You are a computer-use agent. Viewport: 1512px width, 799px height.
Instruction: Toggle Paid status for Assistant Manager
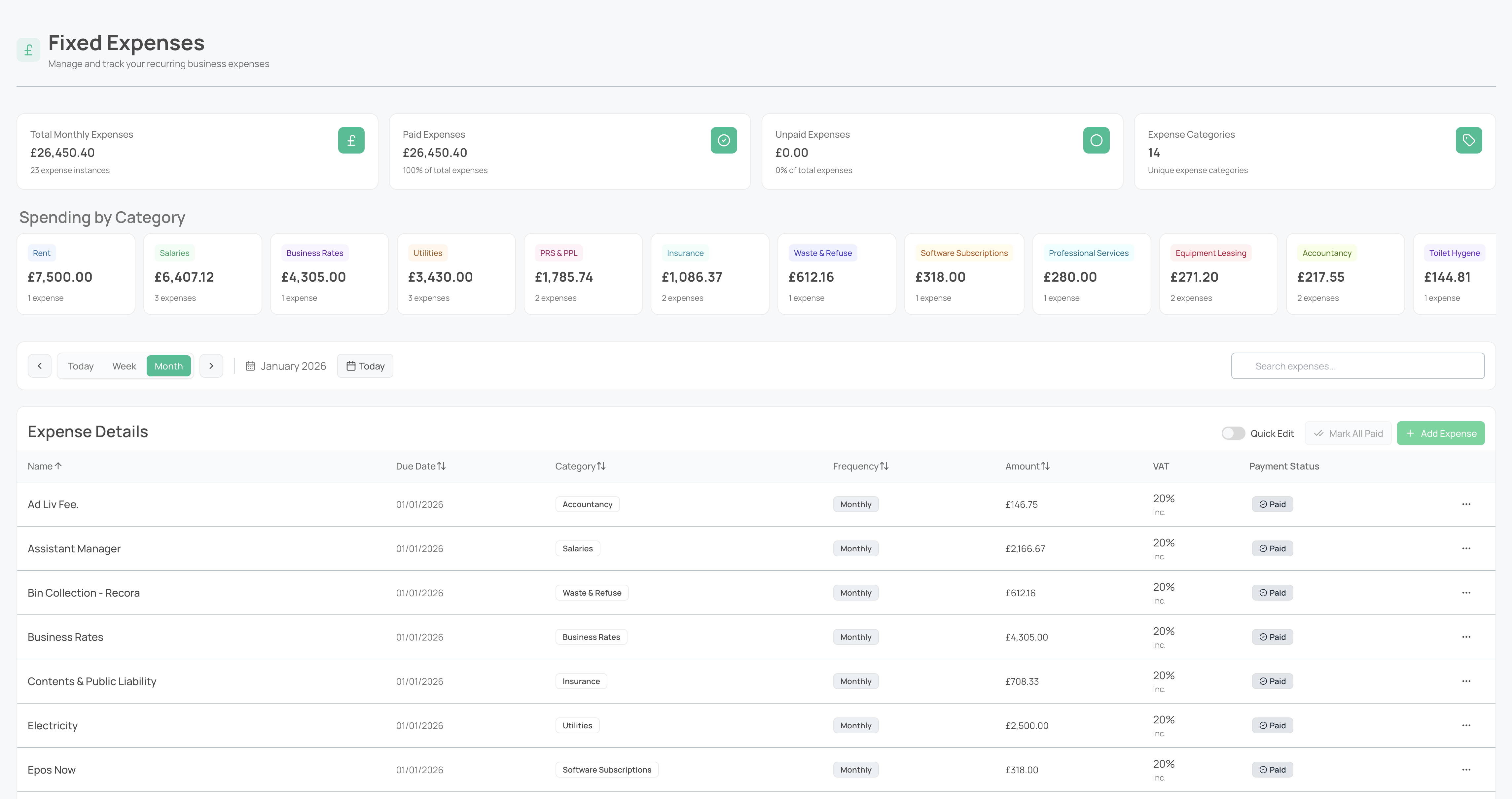pos(1272,548)
